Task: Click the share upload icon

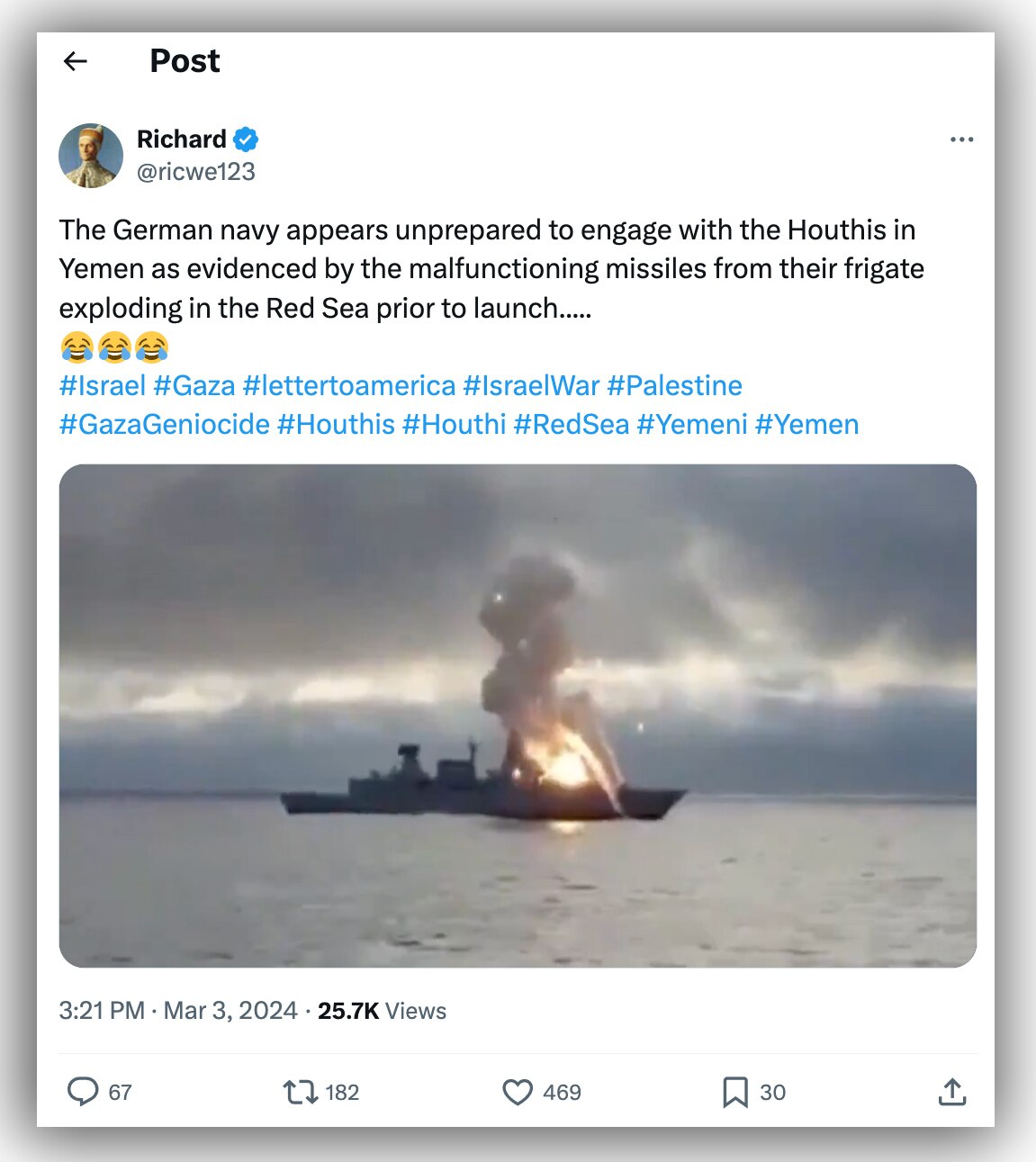Action: 951,1092
